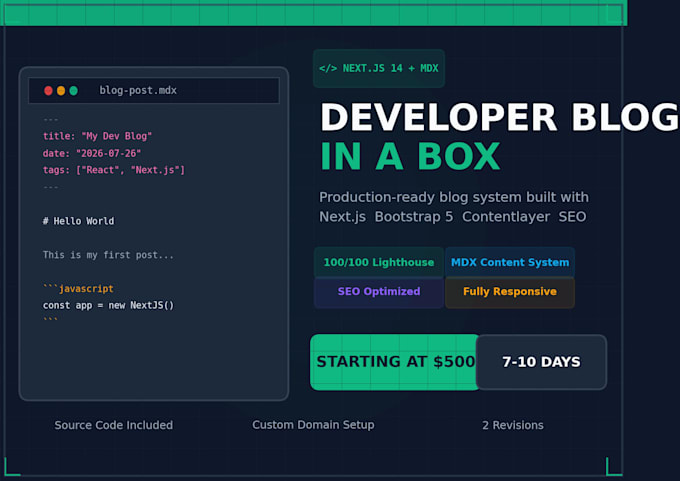This screenshot has height=481, width=680.
Task: Select the MDX Content System badge
Action: (x=510, y=262)
